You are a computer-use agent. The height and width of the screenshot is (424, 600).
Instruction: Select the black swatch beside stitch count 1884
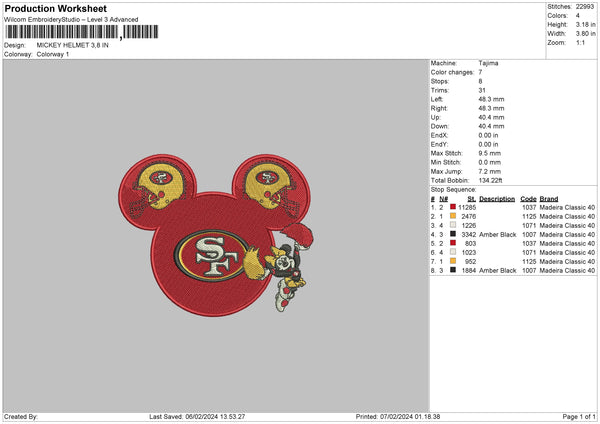pos(453,270)
